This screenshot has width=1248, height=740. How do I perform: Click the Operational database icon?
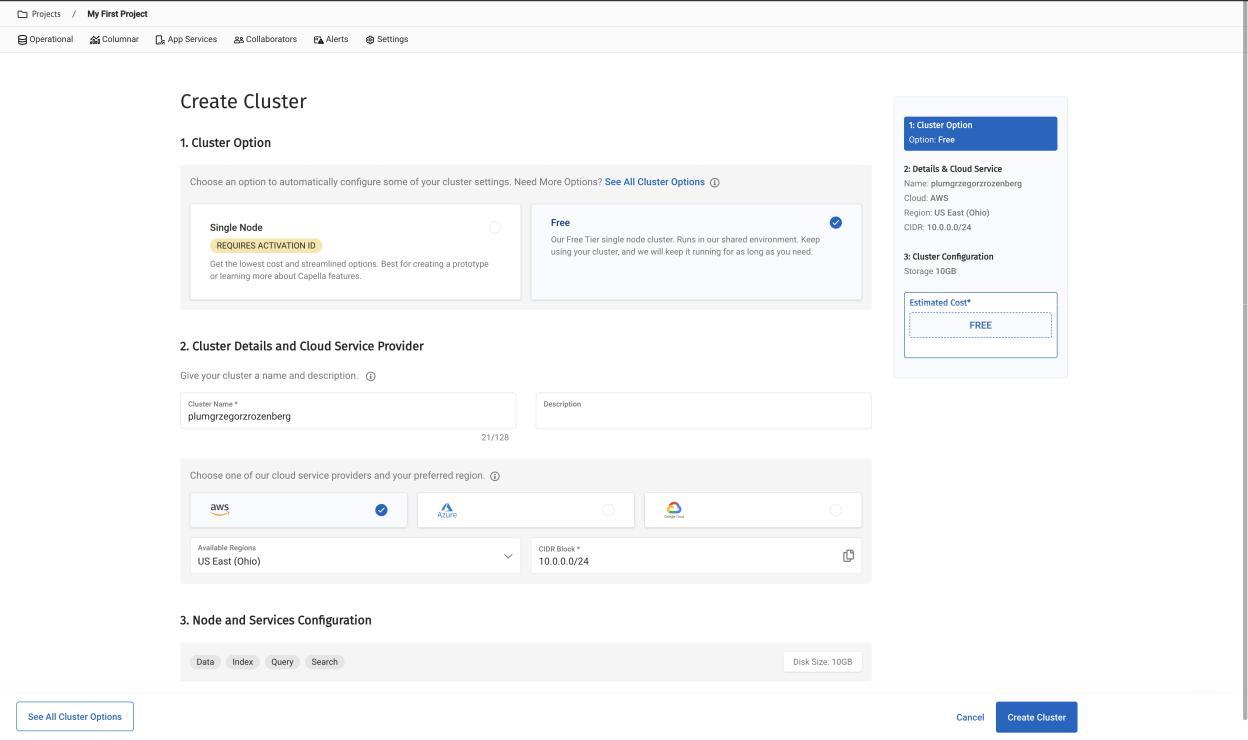22,40
